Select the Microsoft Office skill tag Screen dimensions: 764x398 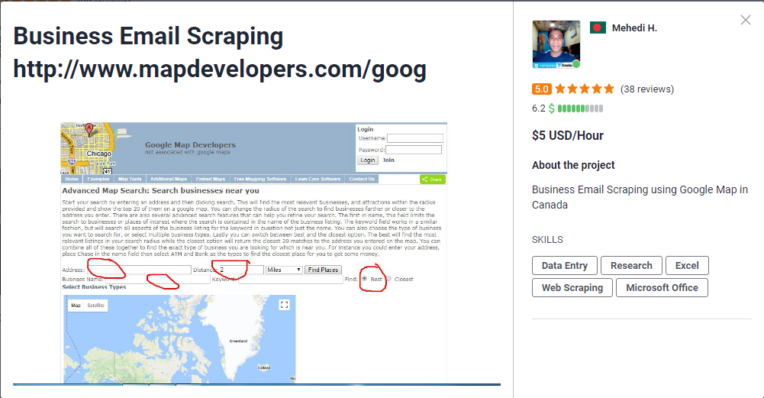tap(662, 287)
